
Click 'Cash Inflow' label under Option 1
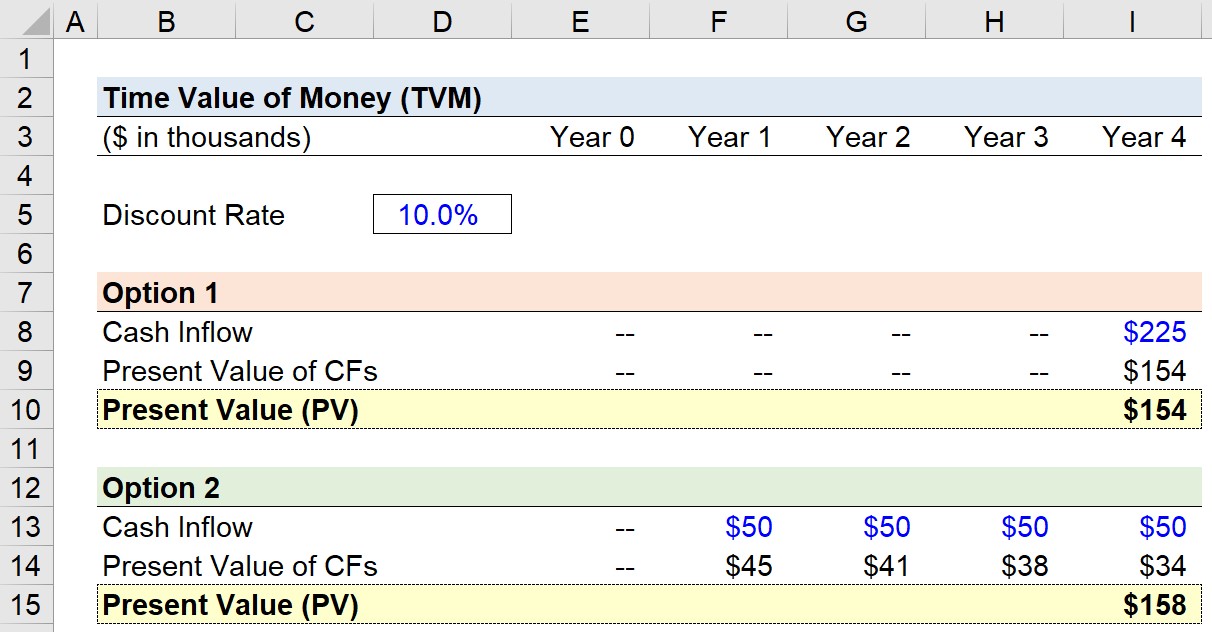click(x=178, y=332)
